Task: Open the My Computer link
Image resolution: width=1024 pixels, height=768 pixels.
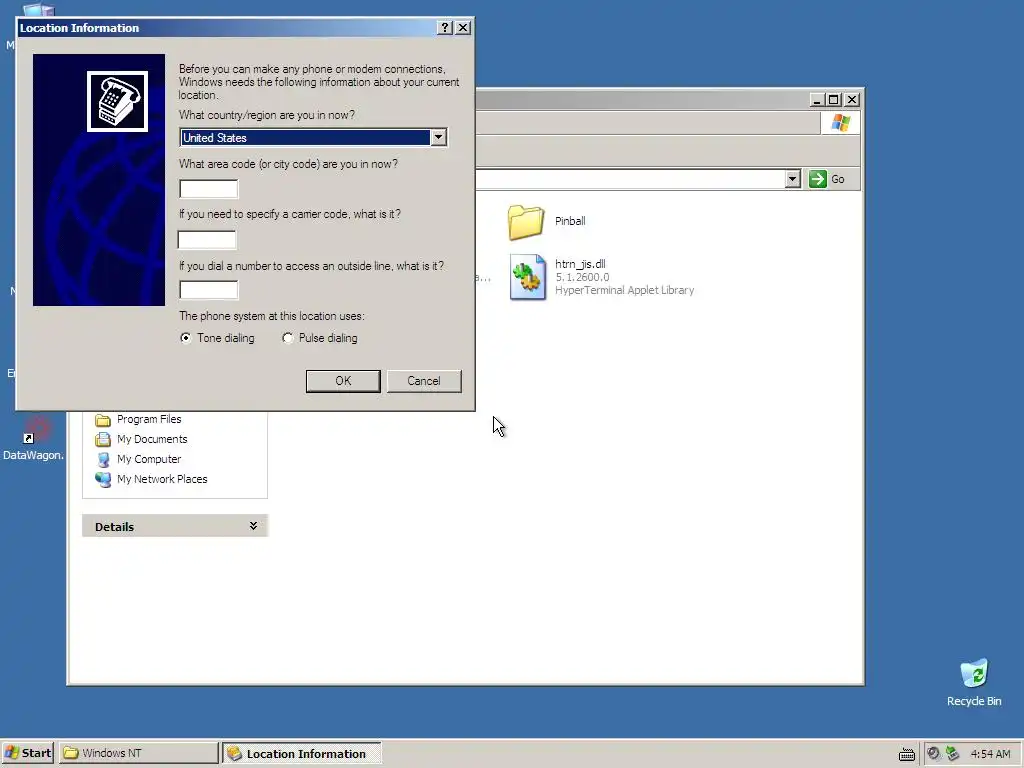Action: 149,459
